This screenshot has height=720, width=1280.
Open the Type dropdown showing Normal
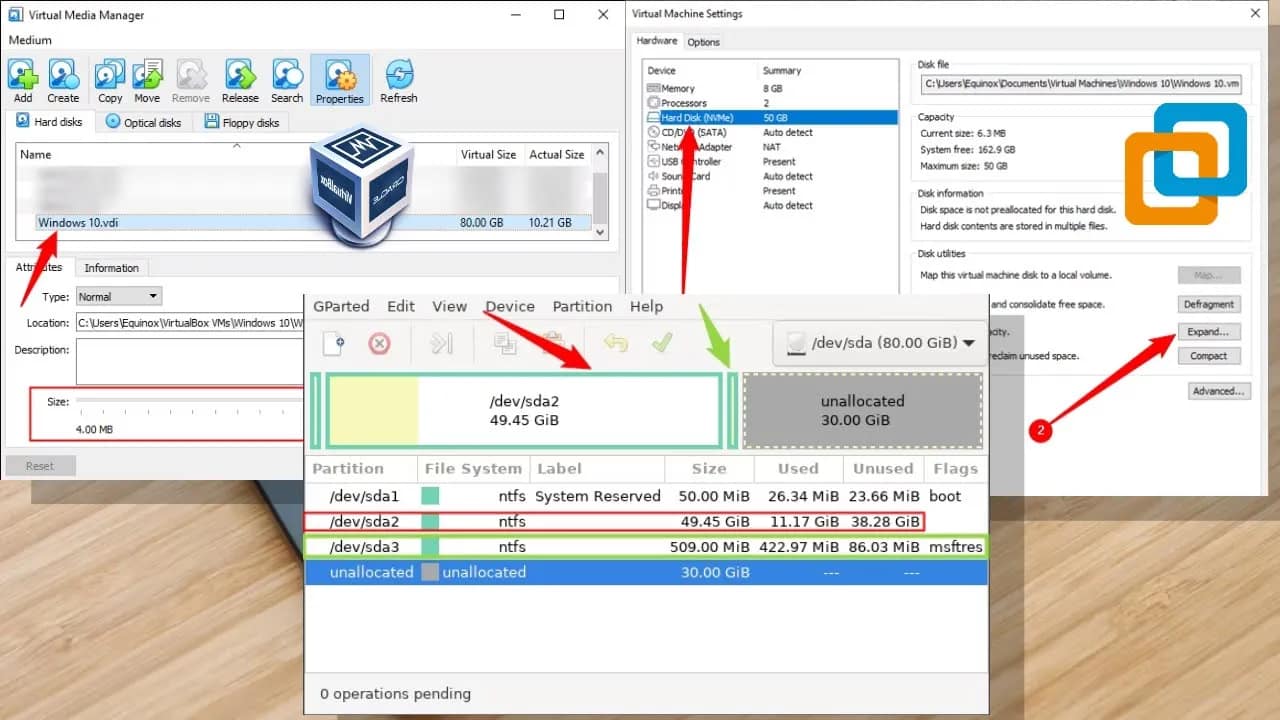pyautogui.click(x=118, y=296)
